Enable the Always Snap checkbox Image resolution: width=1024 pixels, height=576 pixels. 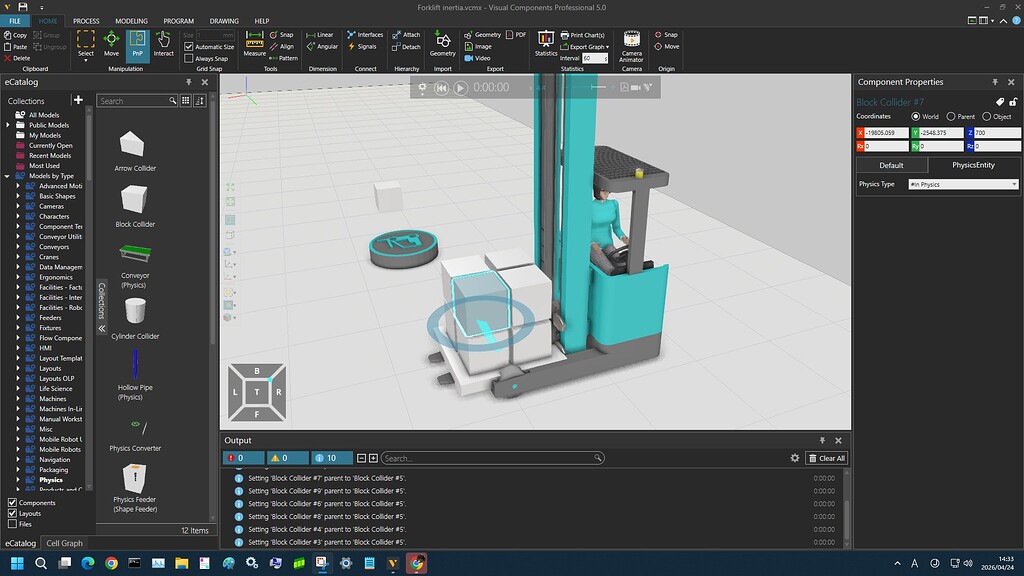tap(189, 58)
